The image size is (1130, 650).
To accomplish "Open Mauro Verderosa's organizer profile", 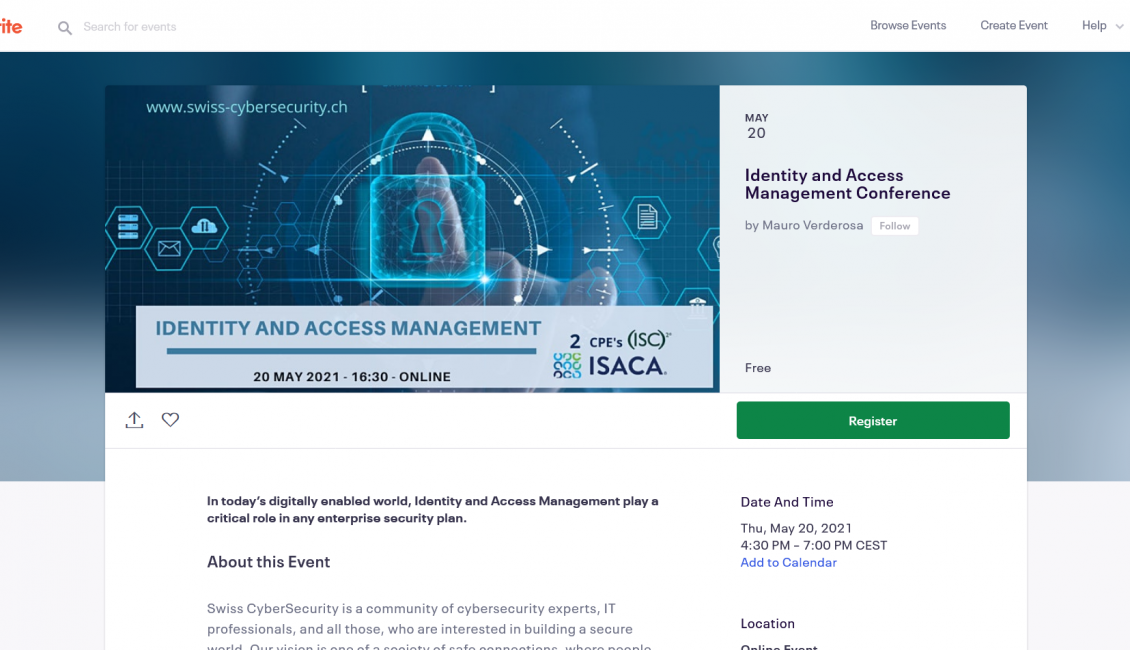I will point(812,226).
